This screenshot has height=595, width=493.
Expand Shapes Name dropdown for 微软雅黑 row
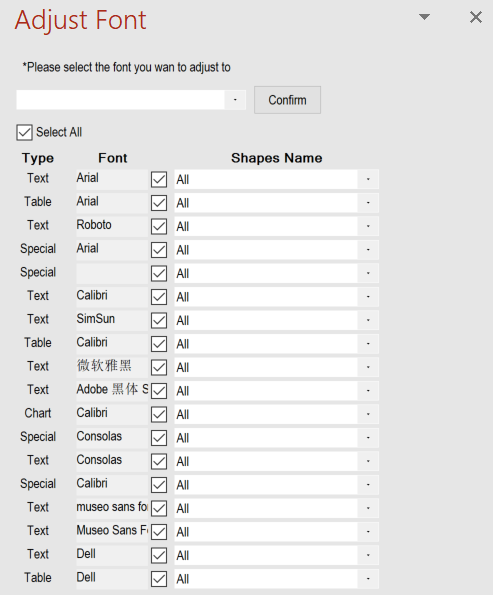tap(368, 367)
